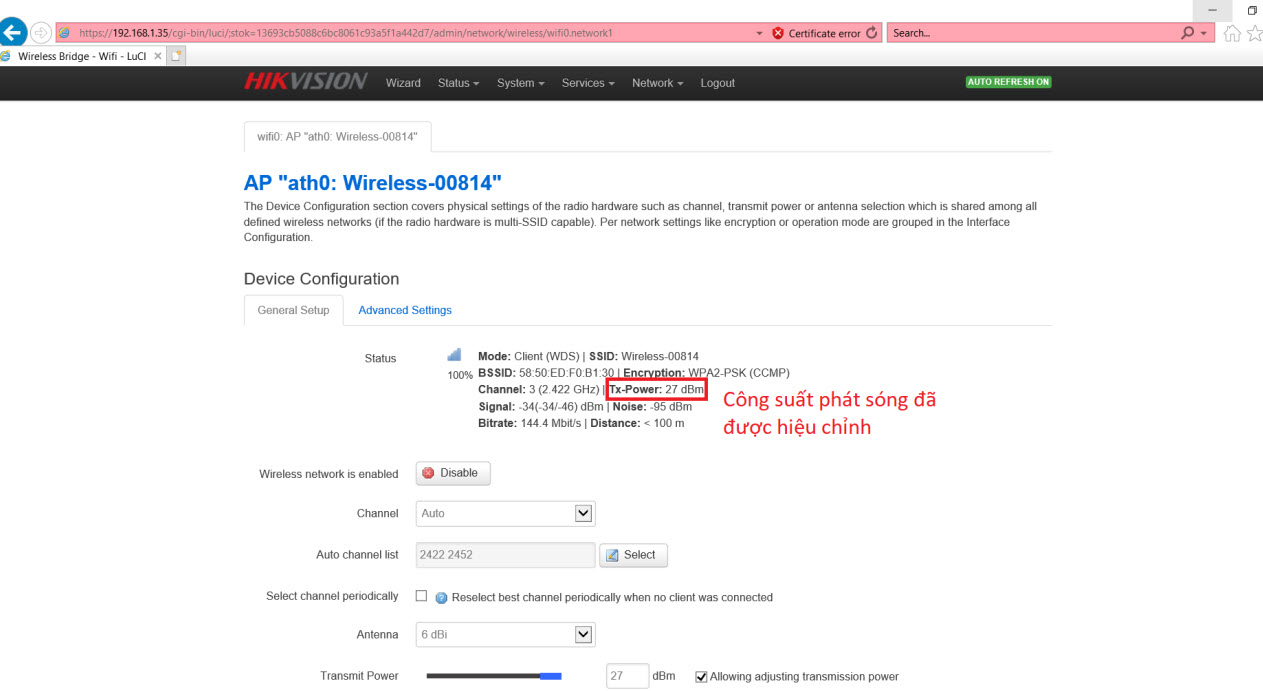Click Select button next to auto channel list
The image size is (1263, 691).
click(633, 555)
